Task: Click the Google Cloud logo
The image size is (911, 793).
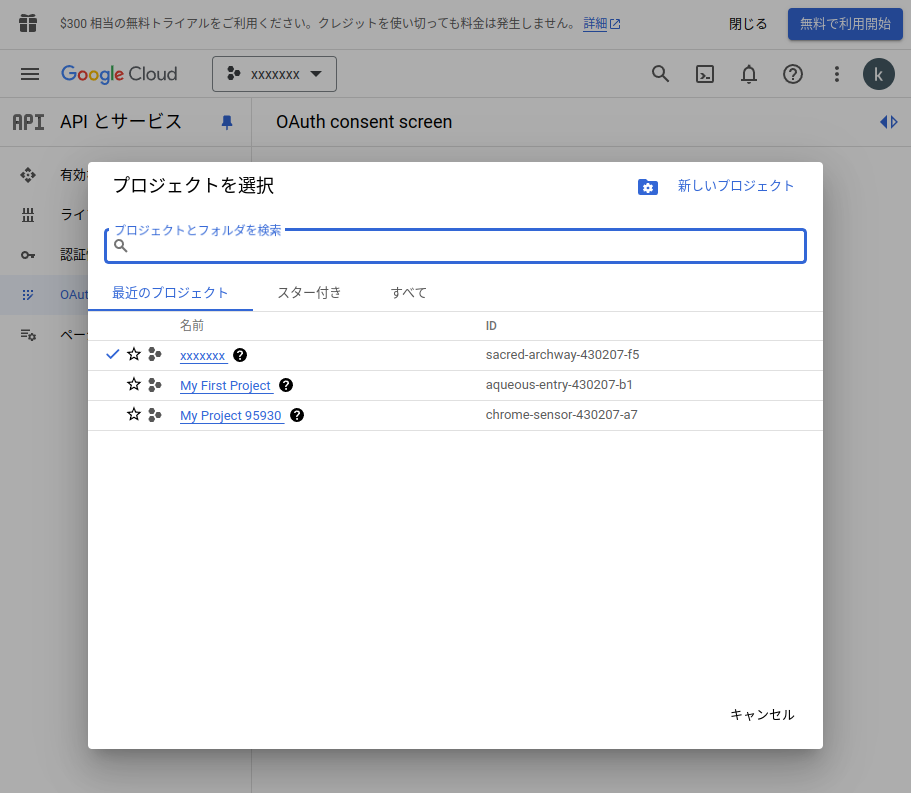Action: click(119, 74)
